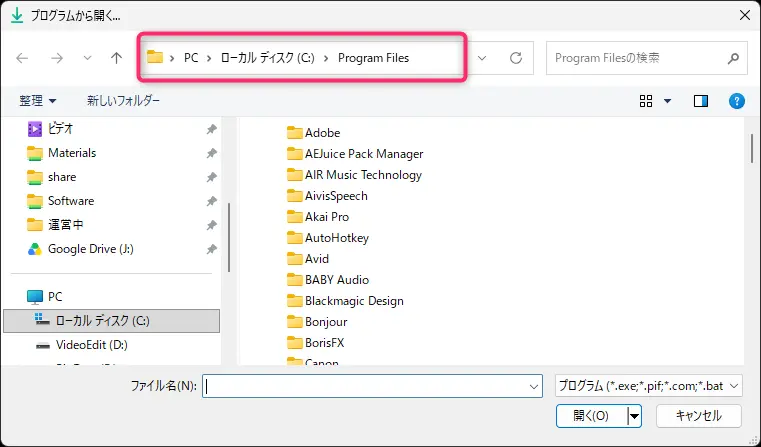Select the AivisSpeech folder

[336, 196]
